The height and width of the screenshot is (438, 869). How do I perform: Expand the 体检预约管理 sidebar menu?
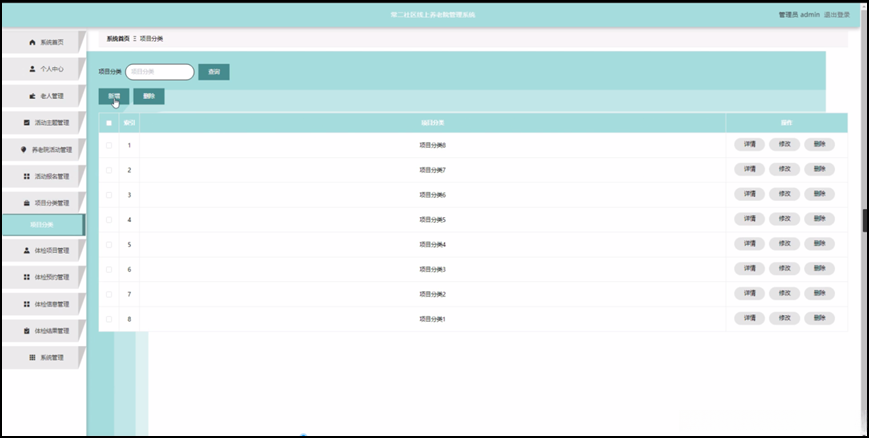point(44,277)
